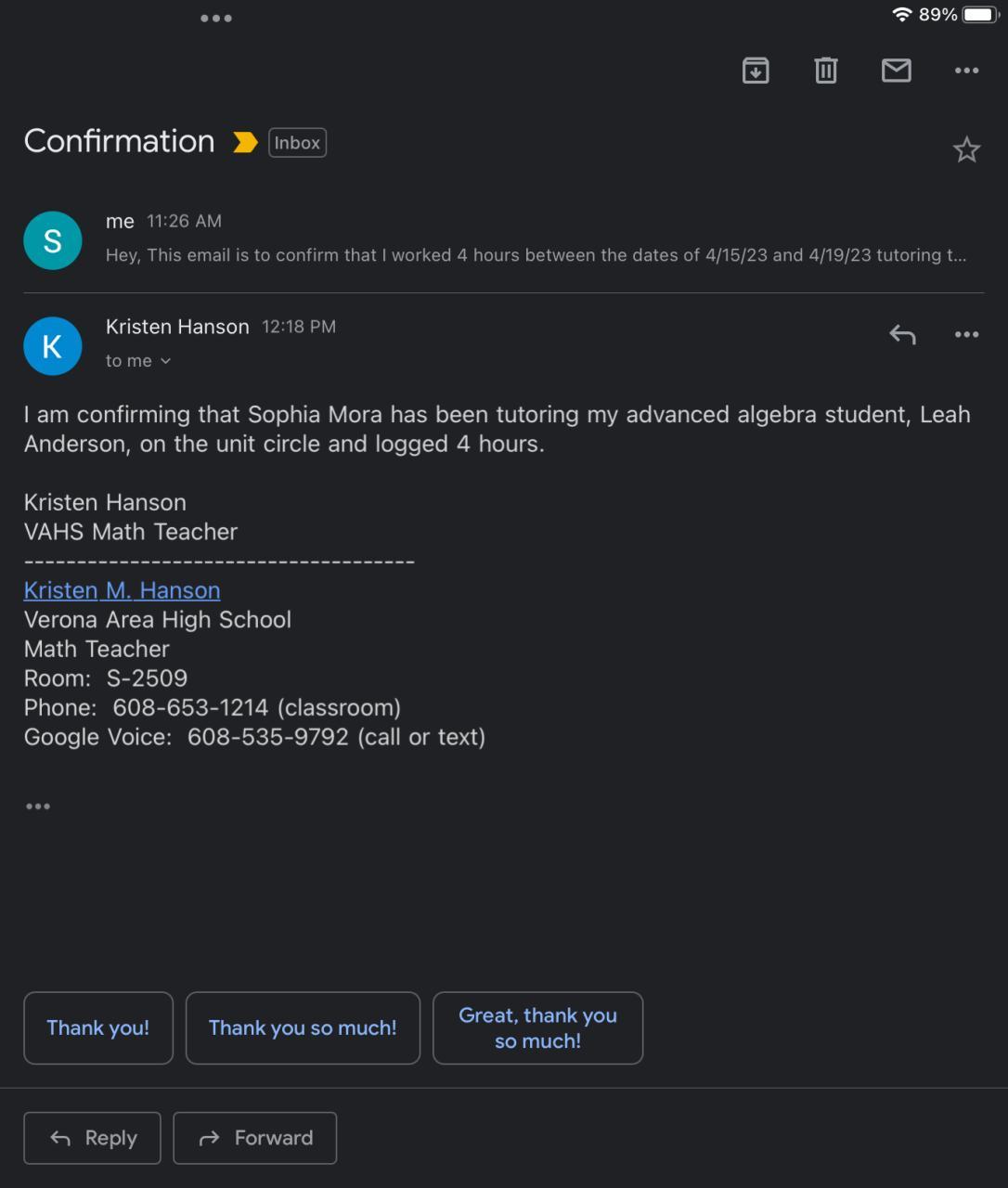The height and width of the screenshot is (1188, 1008).
Task: Select the 'Thank you so much!' suggestion
Action: [x=303, y=1027]
